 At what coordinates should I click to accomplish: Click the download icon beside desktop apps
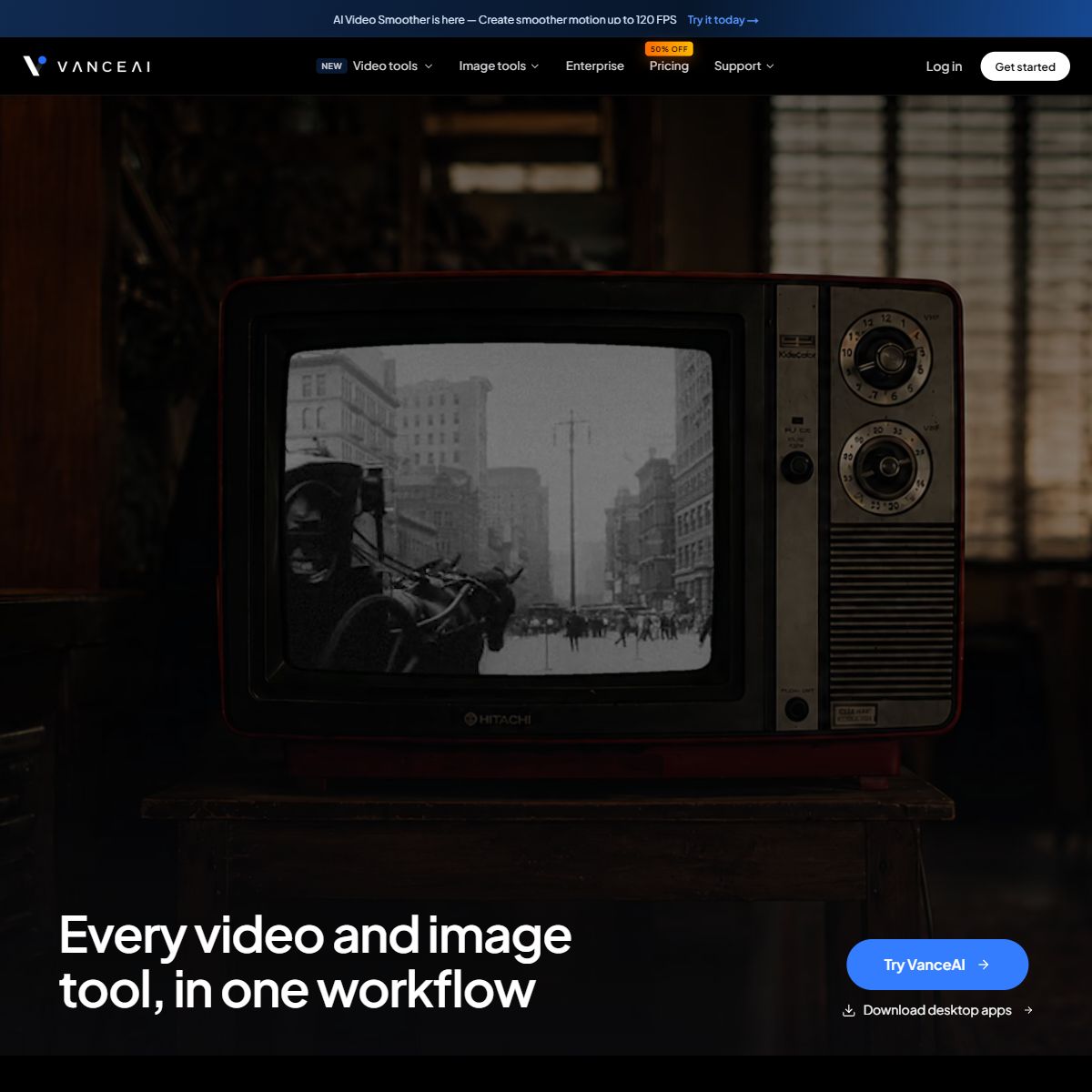point(849,1011)
